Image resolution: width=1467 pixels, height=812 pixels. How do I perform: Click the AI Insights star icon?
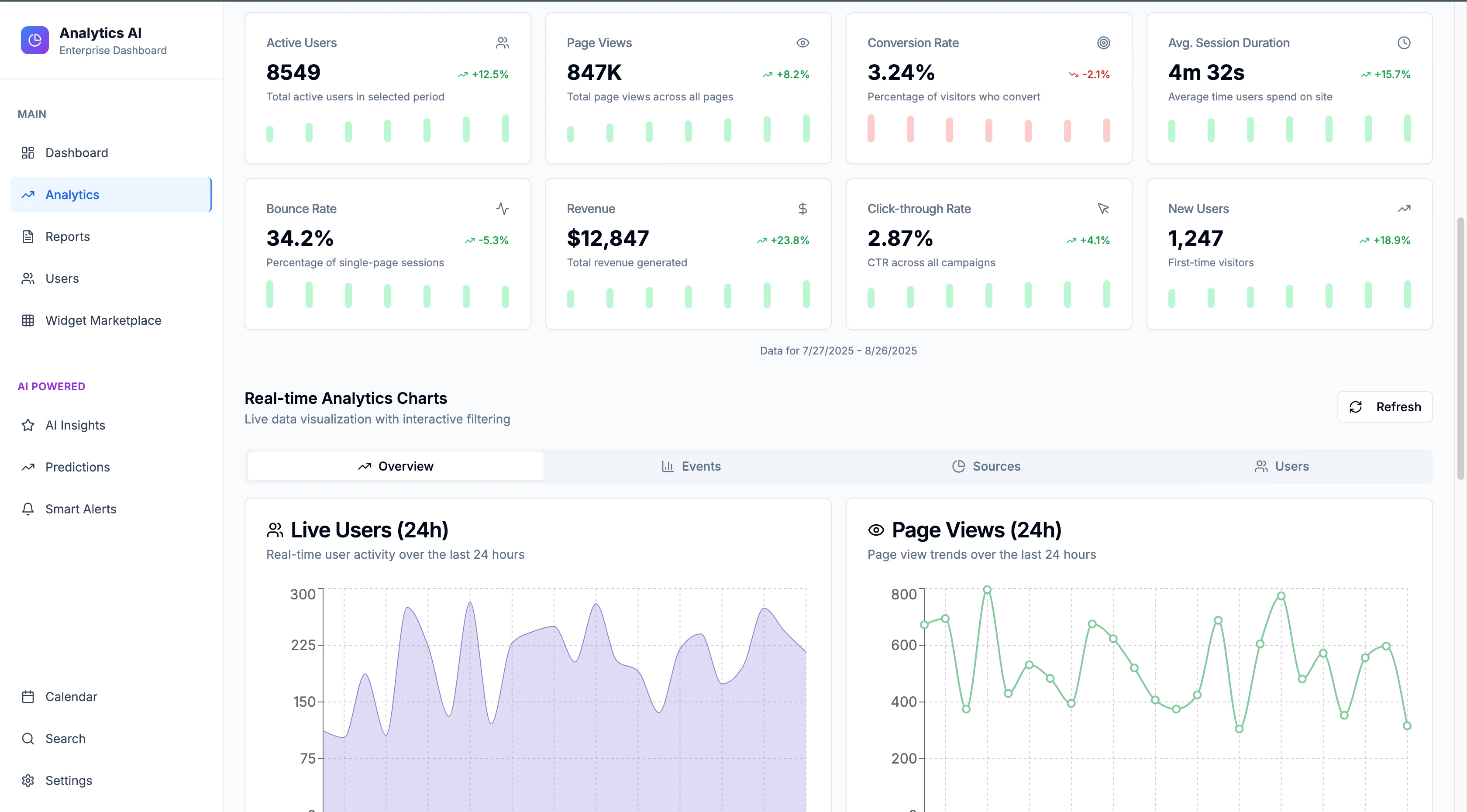tap(28, 425)
